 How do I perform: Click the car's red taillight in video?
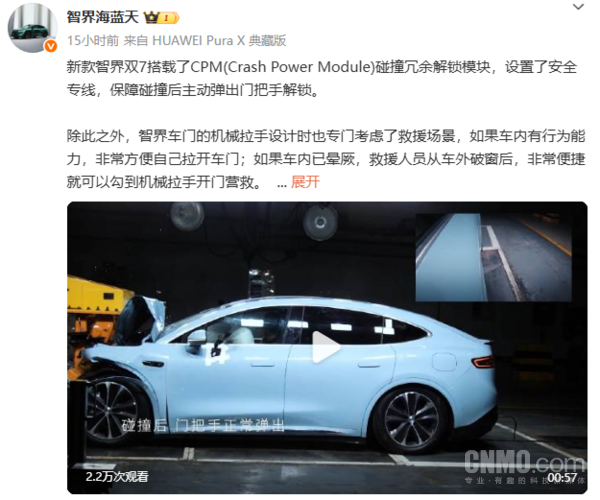coord(484,362)
